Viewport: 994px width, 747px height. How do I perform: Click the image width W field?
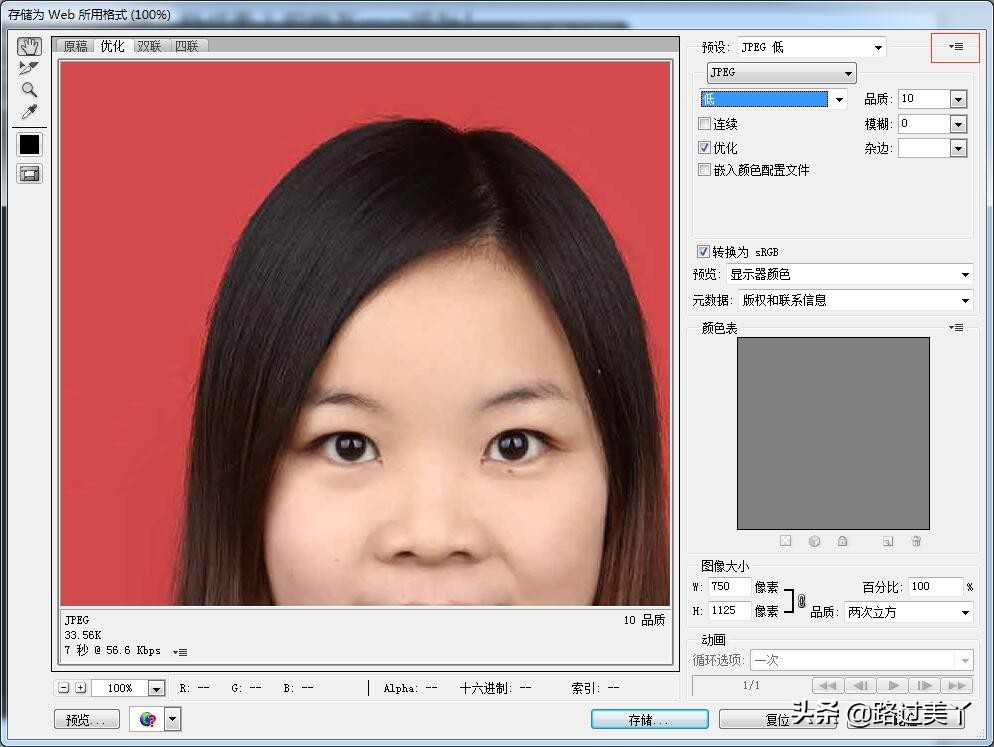(728, 587)
